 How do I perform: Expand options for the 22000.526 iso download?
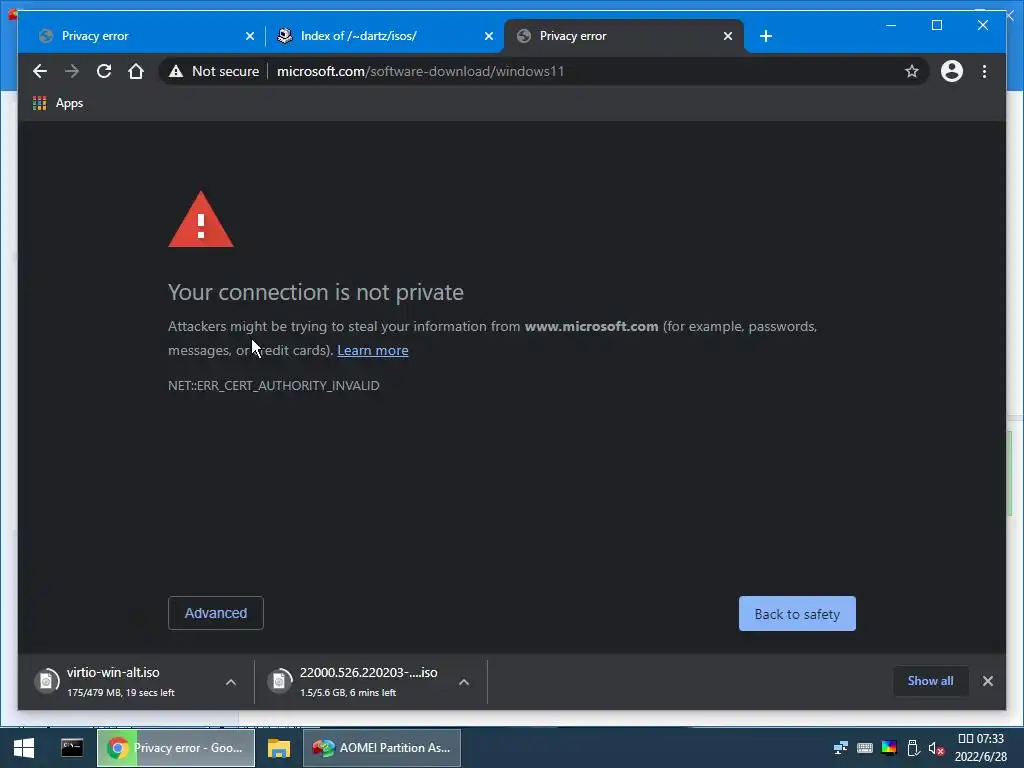click(464, 682)
